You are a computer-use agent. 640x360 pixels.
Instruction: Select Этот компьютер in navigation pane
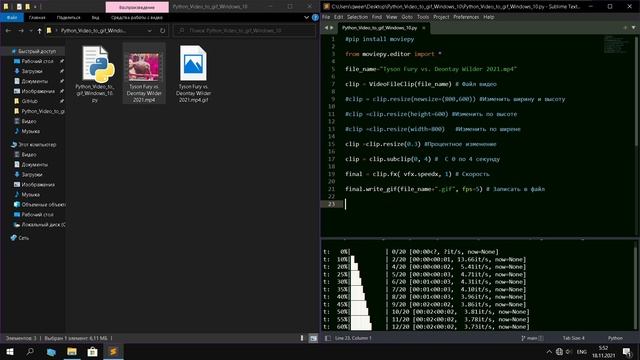click(37, 144)
